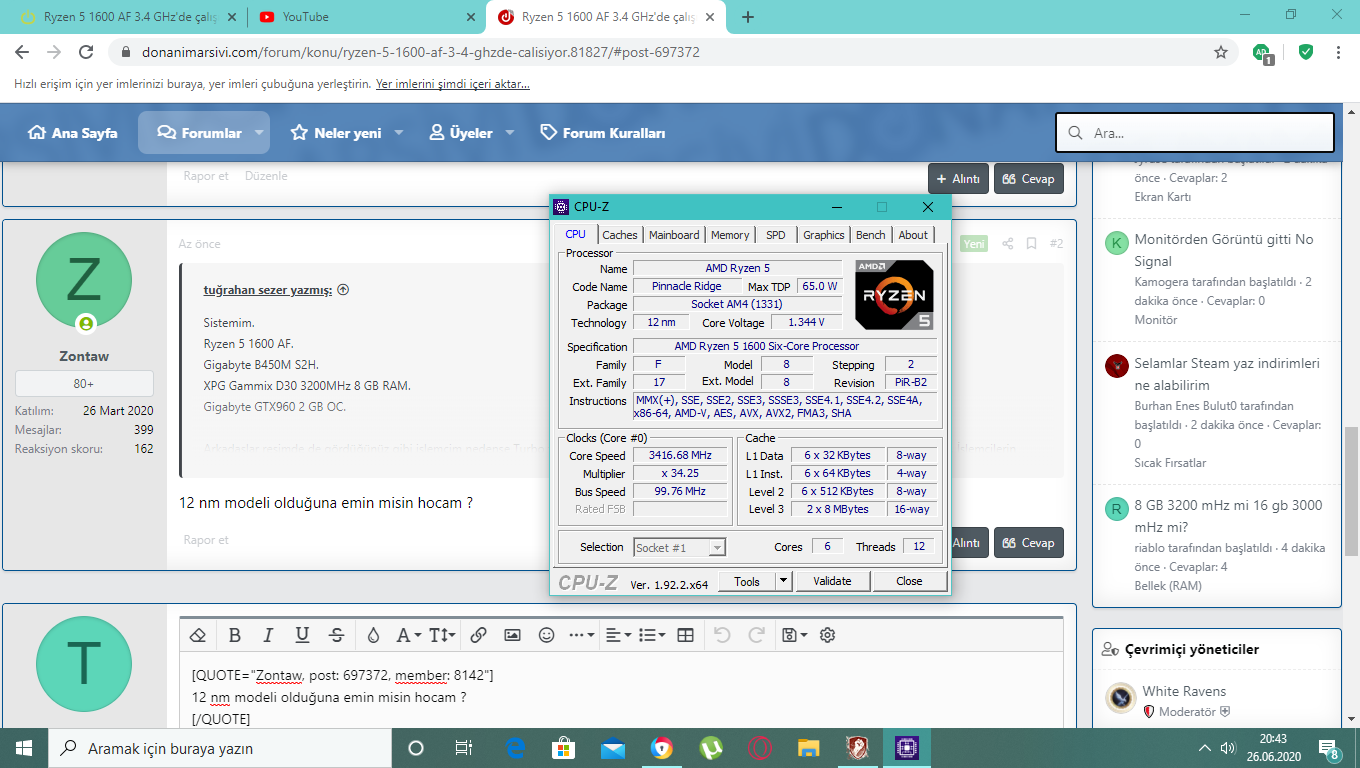Click the Close button in CPU-Z
Viewport: 1360px width, 768px height.
909,581
